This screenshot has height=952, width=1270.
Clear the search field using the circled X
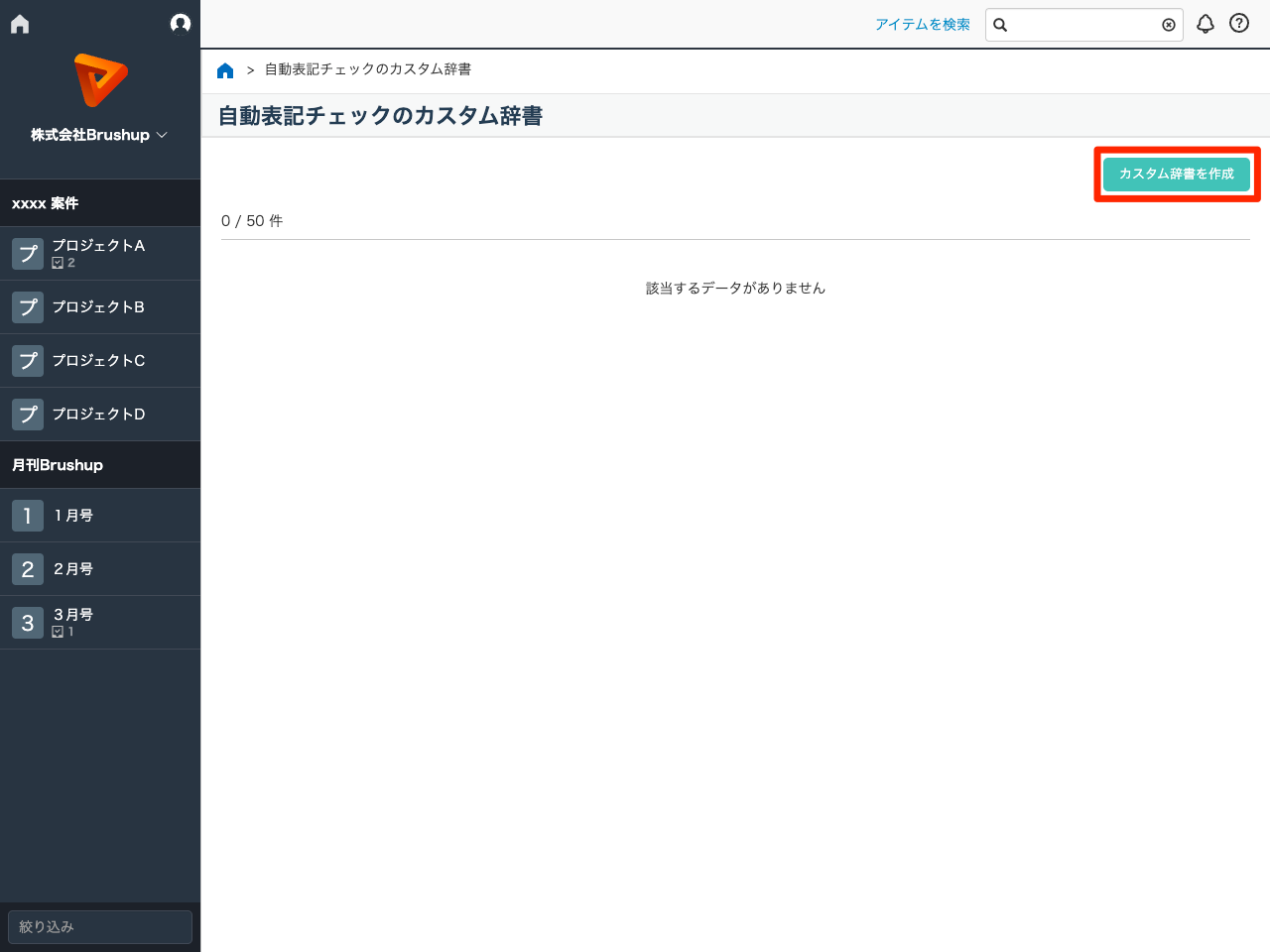click(1168, 25)
